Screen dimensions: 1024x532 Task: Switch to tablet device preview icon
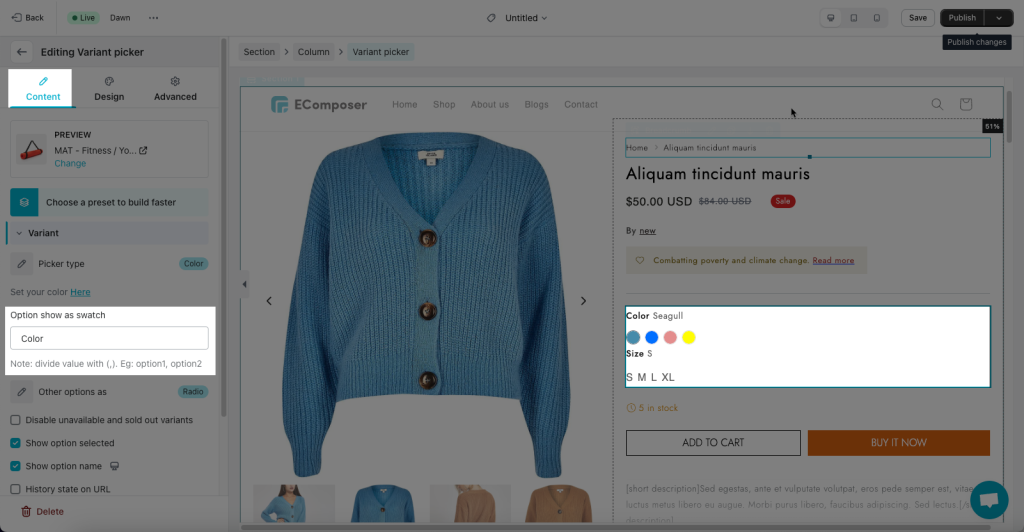[x=854, y=18]
